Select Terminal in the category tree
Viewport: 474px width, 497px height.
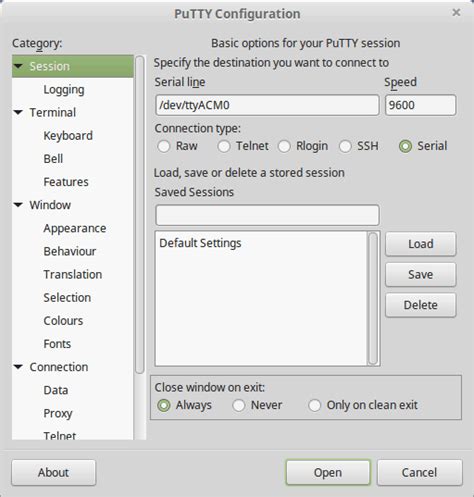click(53, 112)
